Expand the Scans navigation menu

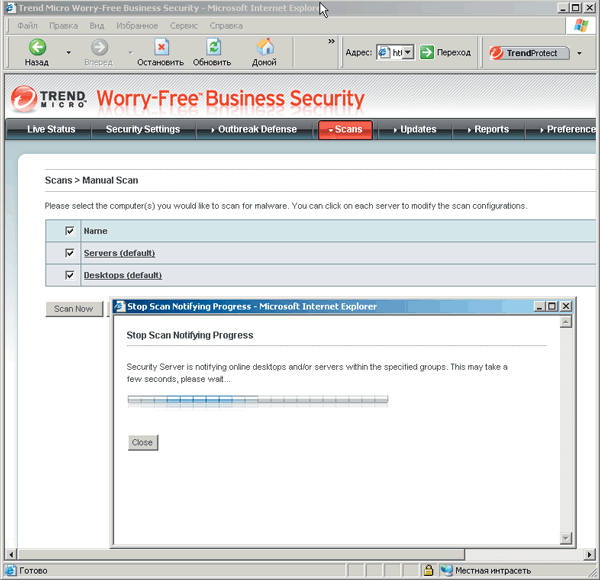(x=345, y=130)
